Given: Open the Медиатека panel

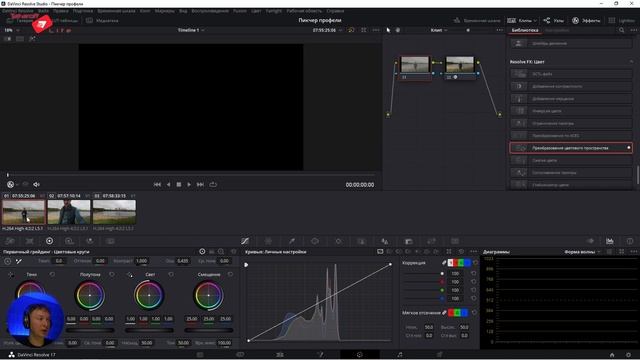Looking at the screenshot, I should click(x=103, y=20).
